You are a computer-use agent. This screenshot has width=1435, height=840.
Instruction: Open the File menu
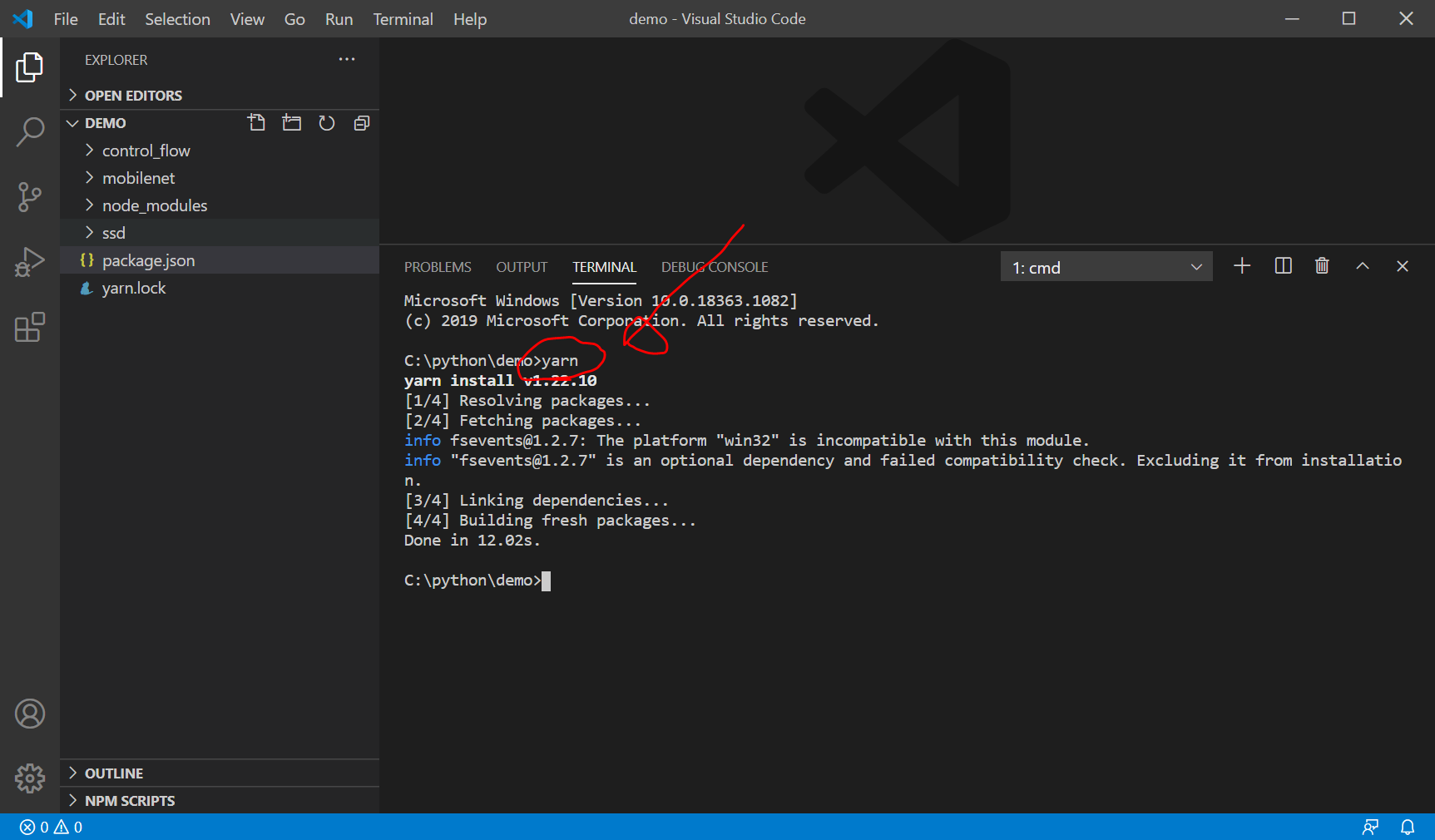point(66,19)
